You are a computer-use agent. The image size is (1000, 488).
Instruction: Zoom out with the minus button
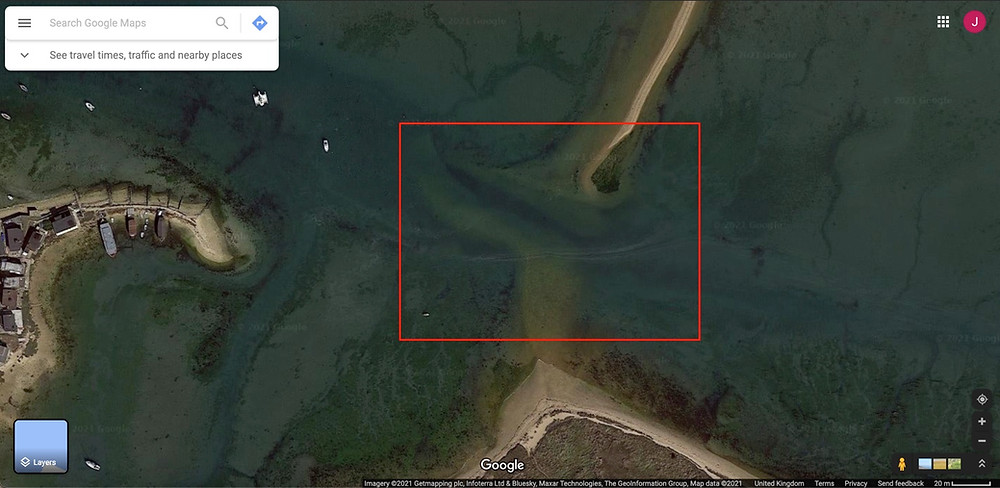[982, 441]
